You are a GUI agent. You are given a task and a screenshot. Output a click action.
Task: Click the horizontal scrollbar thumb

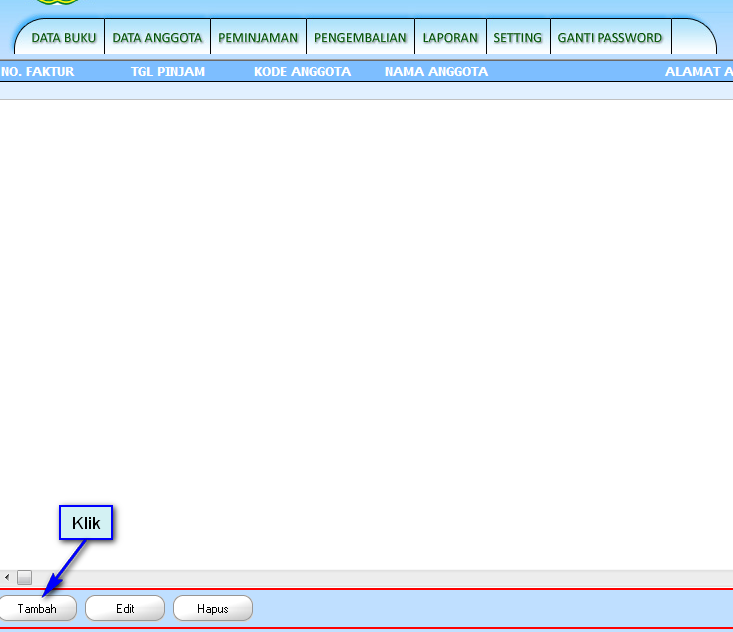pyautogui.click(x=25, y=578)
